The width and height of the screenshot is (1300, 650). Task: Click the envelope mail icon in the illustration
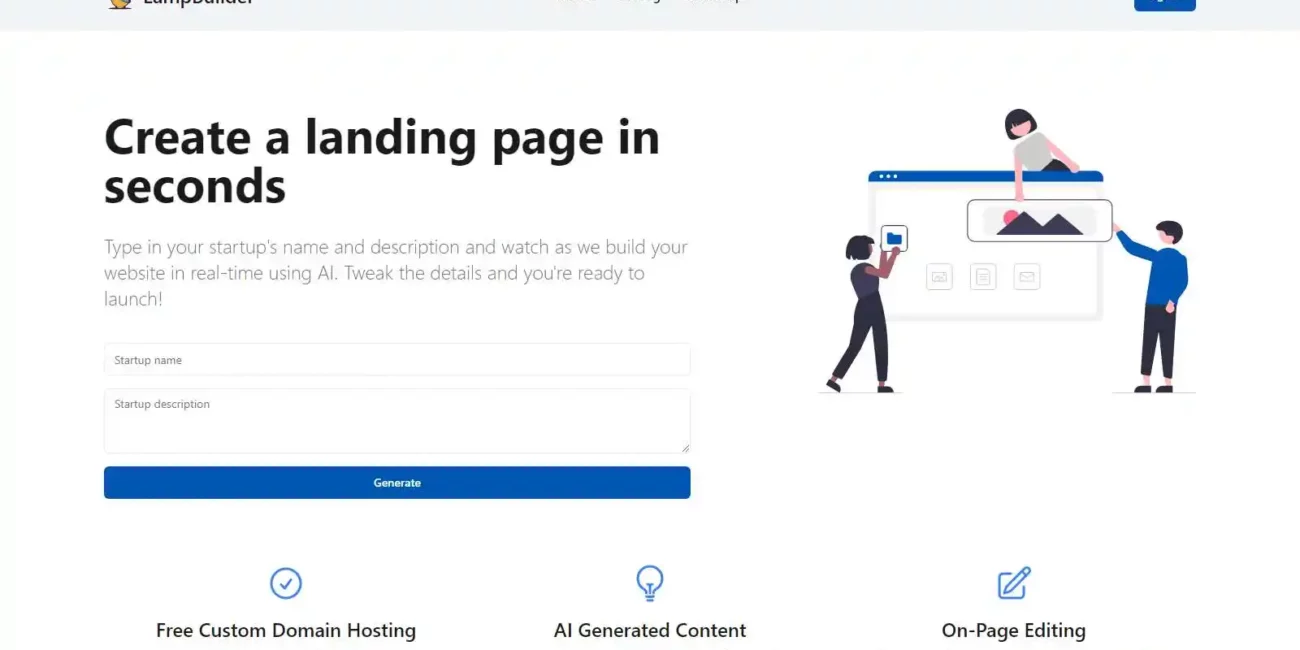click(1027, 277)
